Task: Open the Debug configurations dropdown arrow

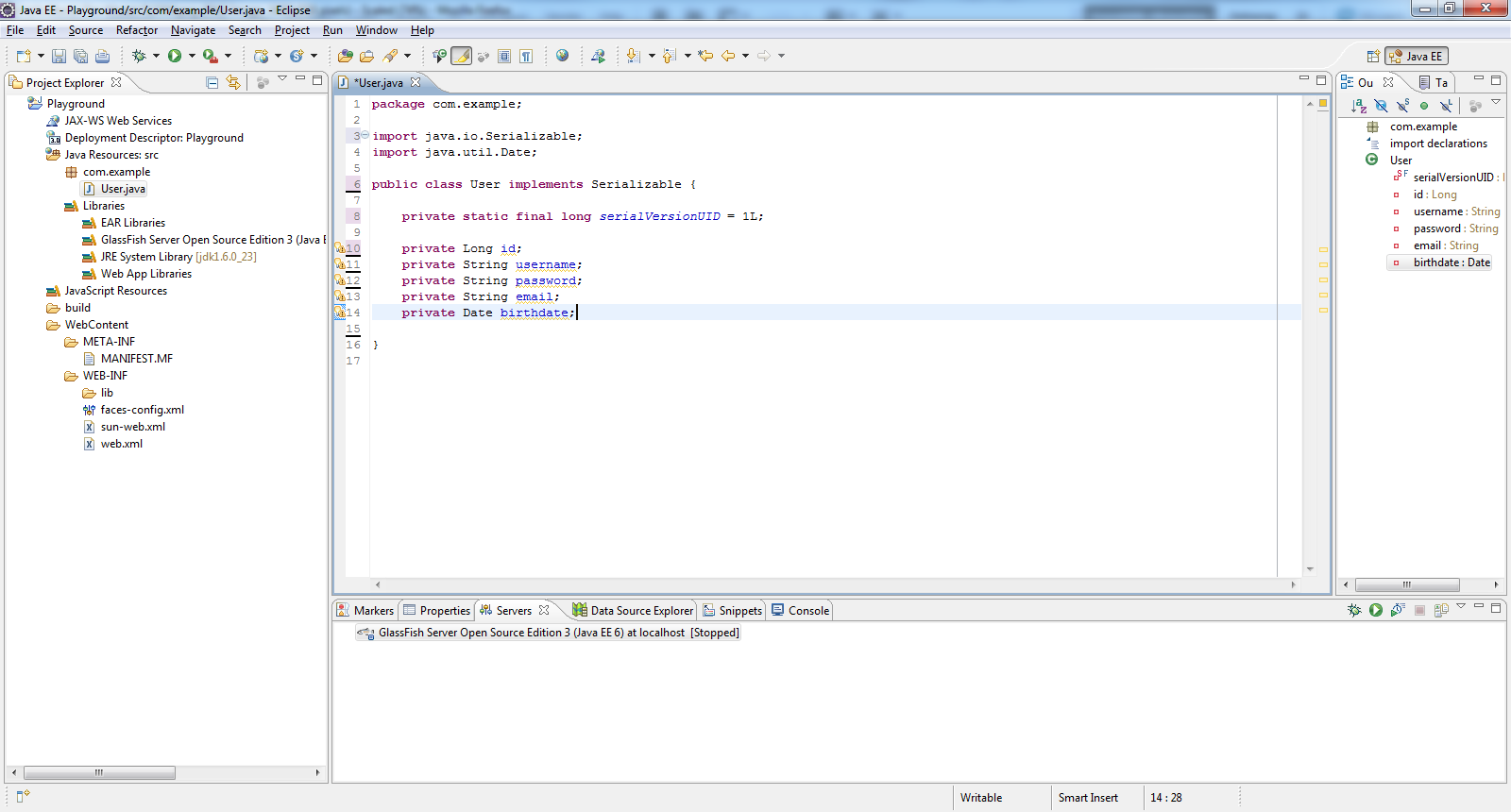Action: 156,56
